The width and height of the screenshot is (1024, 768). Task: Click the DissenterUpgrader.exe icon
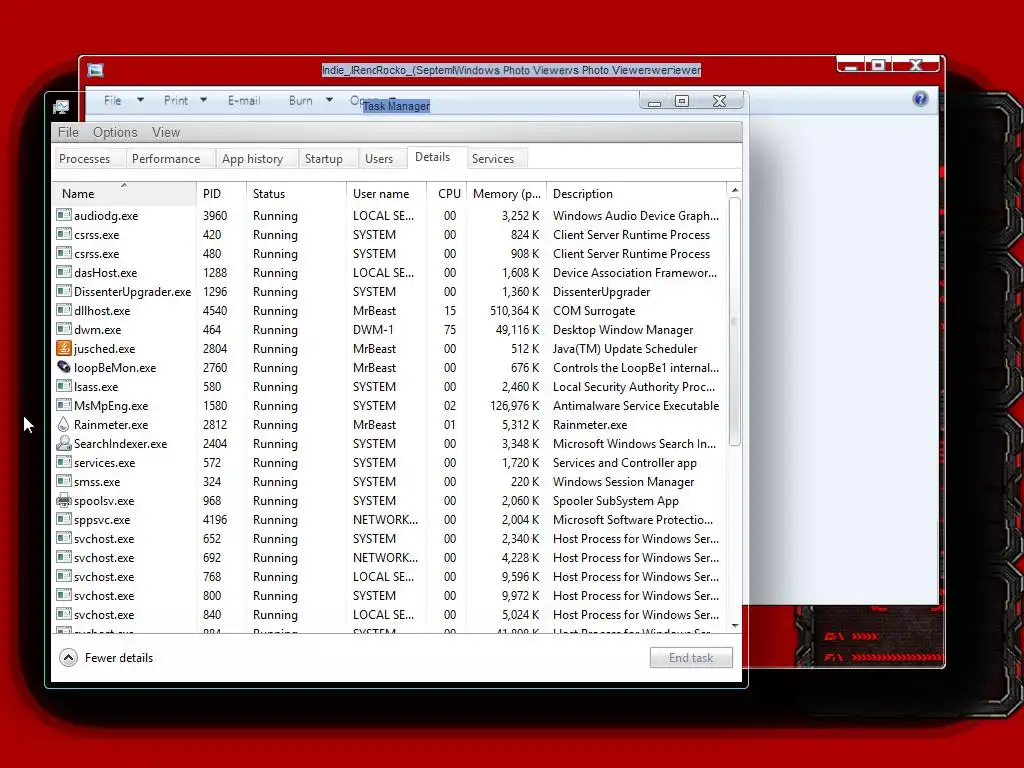pyautogui.click(x=63, y=291)
